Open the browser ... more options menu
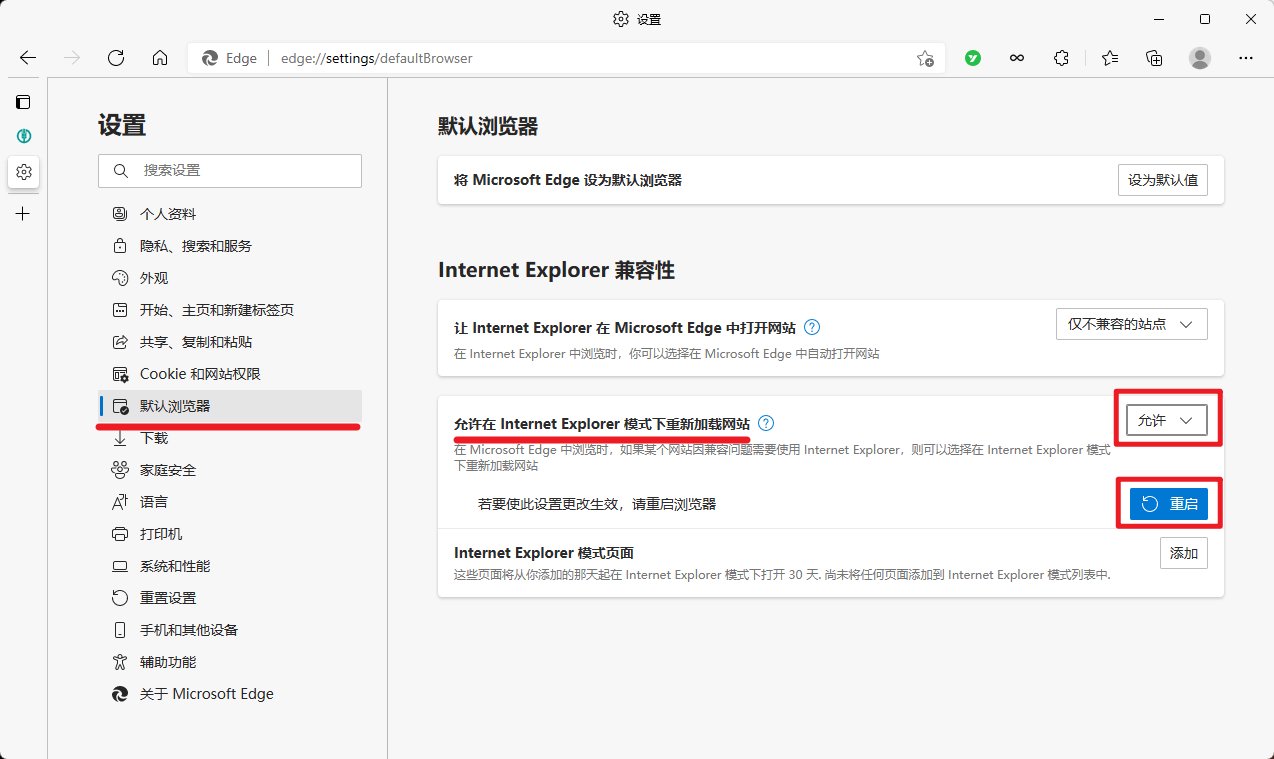Image resolution: width=1274 pixels, height=759 pixels. click(x=1245, y=58)
